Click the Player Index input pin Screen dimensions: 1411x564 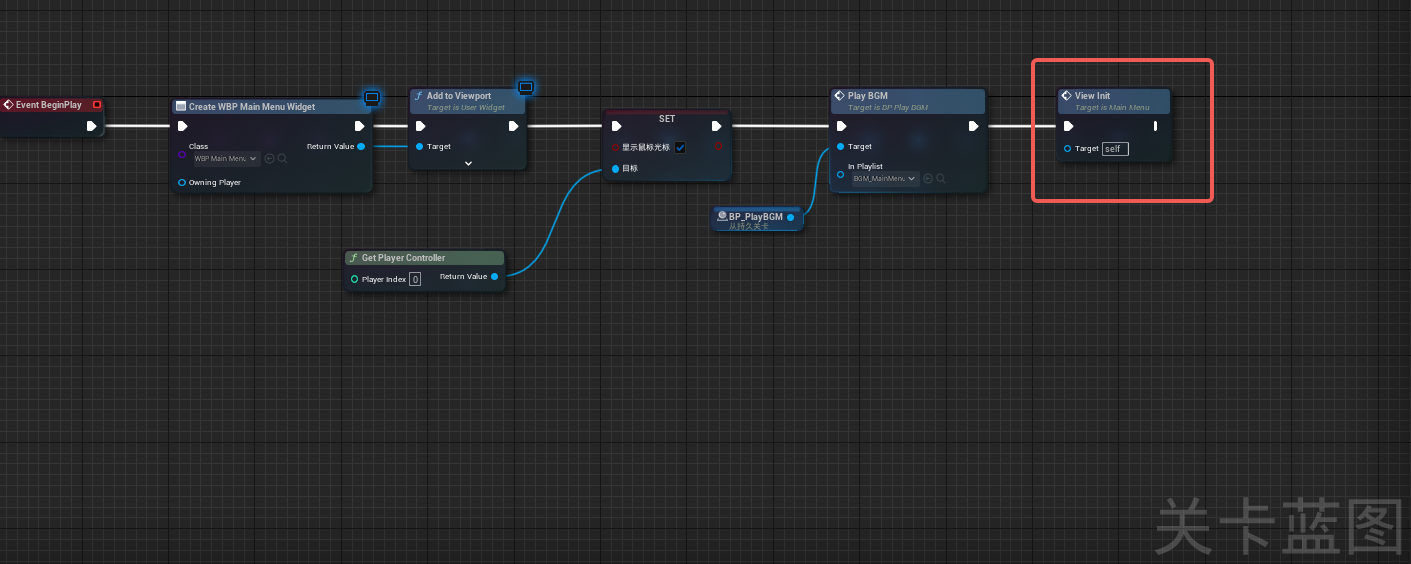[x=354, y=279]
